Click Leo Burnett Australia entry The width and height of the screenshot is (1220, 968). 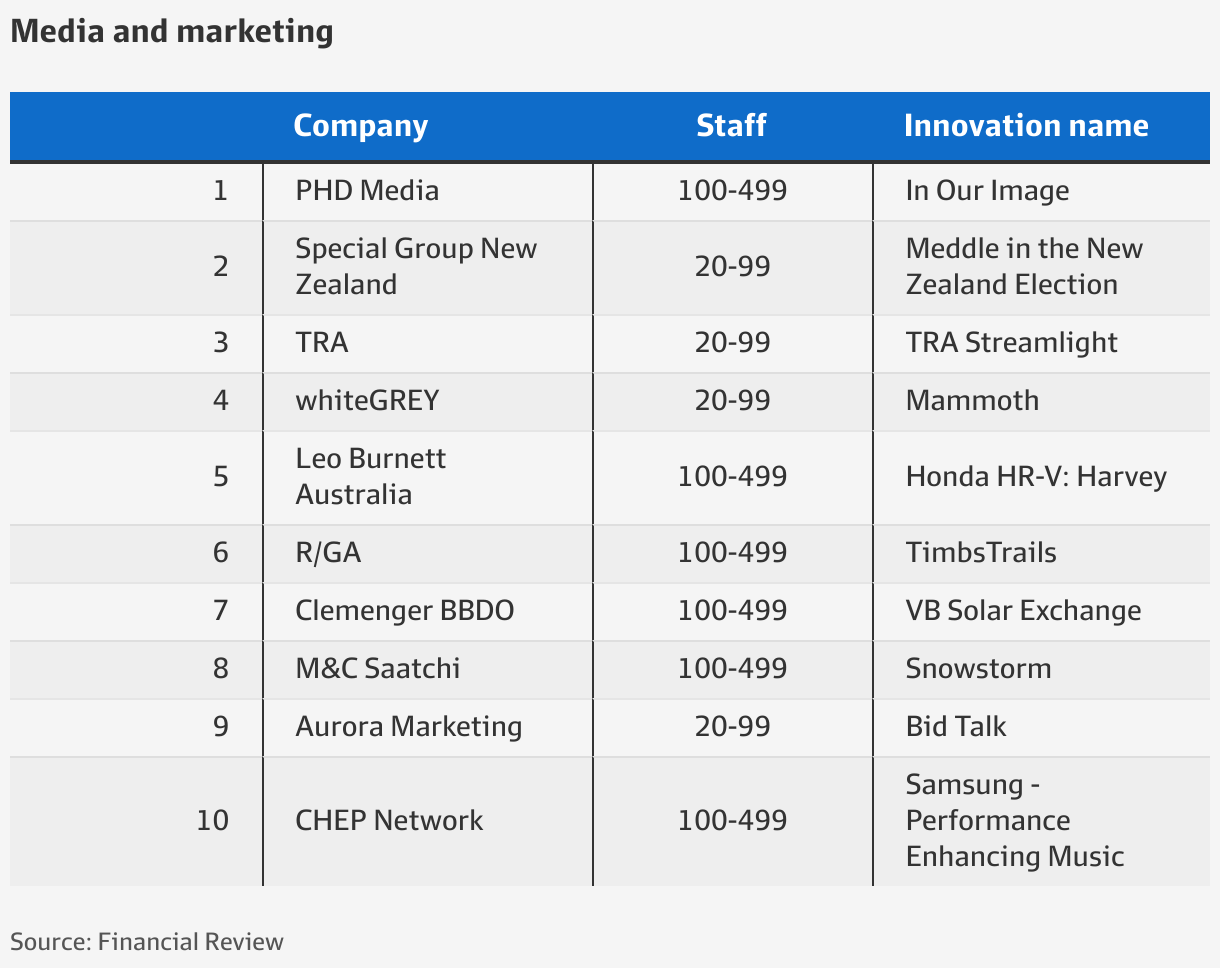(371, 477)
